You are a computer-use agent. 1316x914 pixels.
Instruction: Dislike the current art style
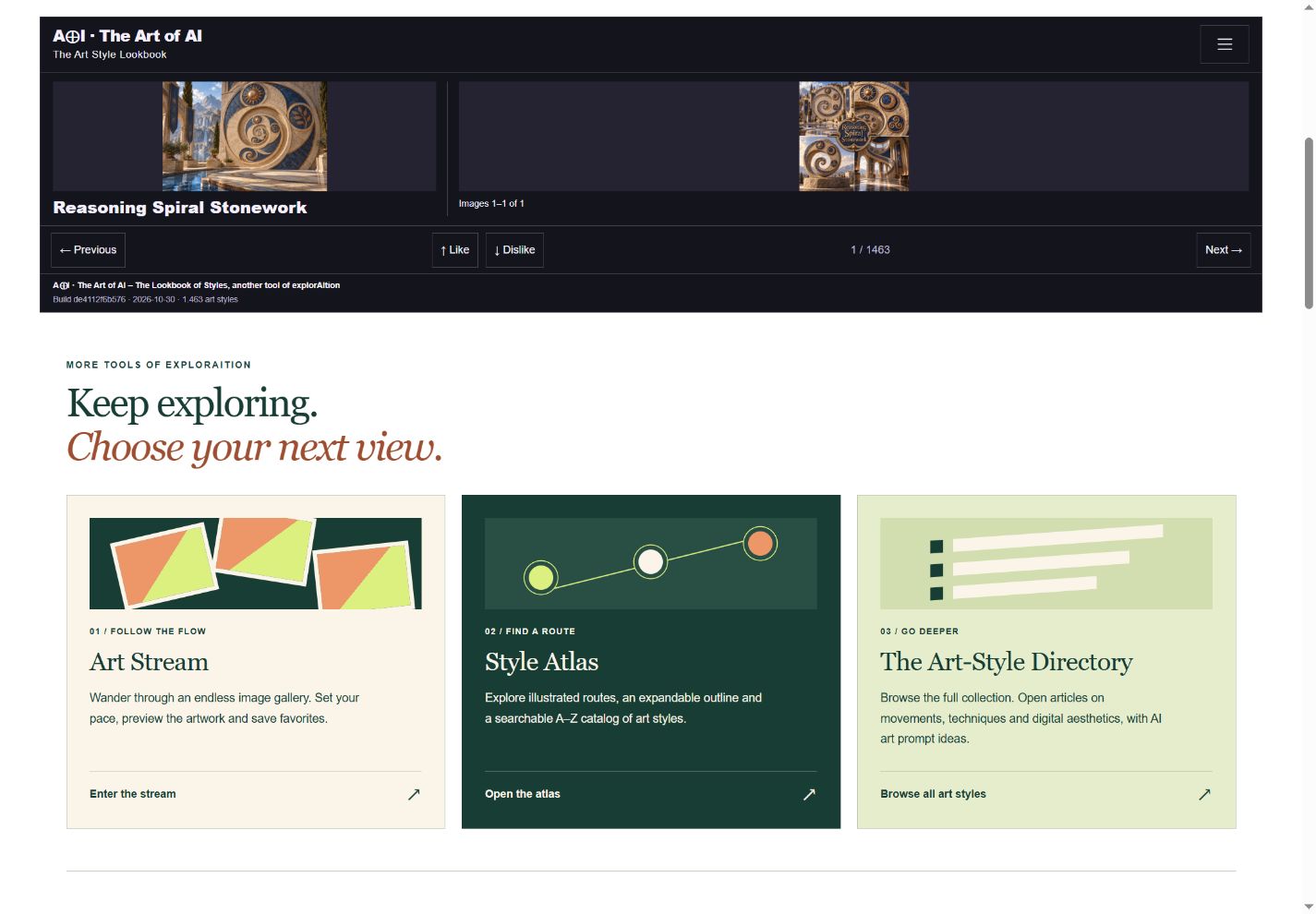click(x=514, y=250)
